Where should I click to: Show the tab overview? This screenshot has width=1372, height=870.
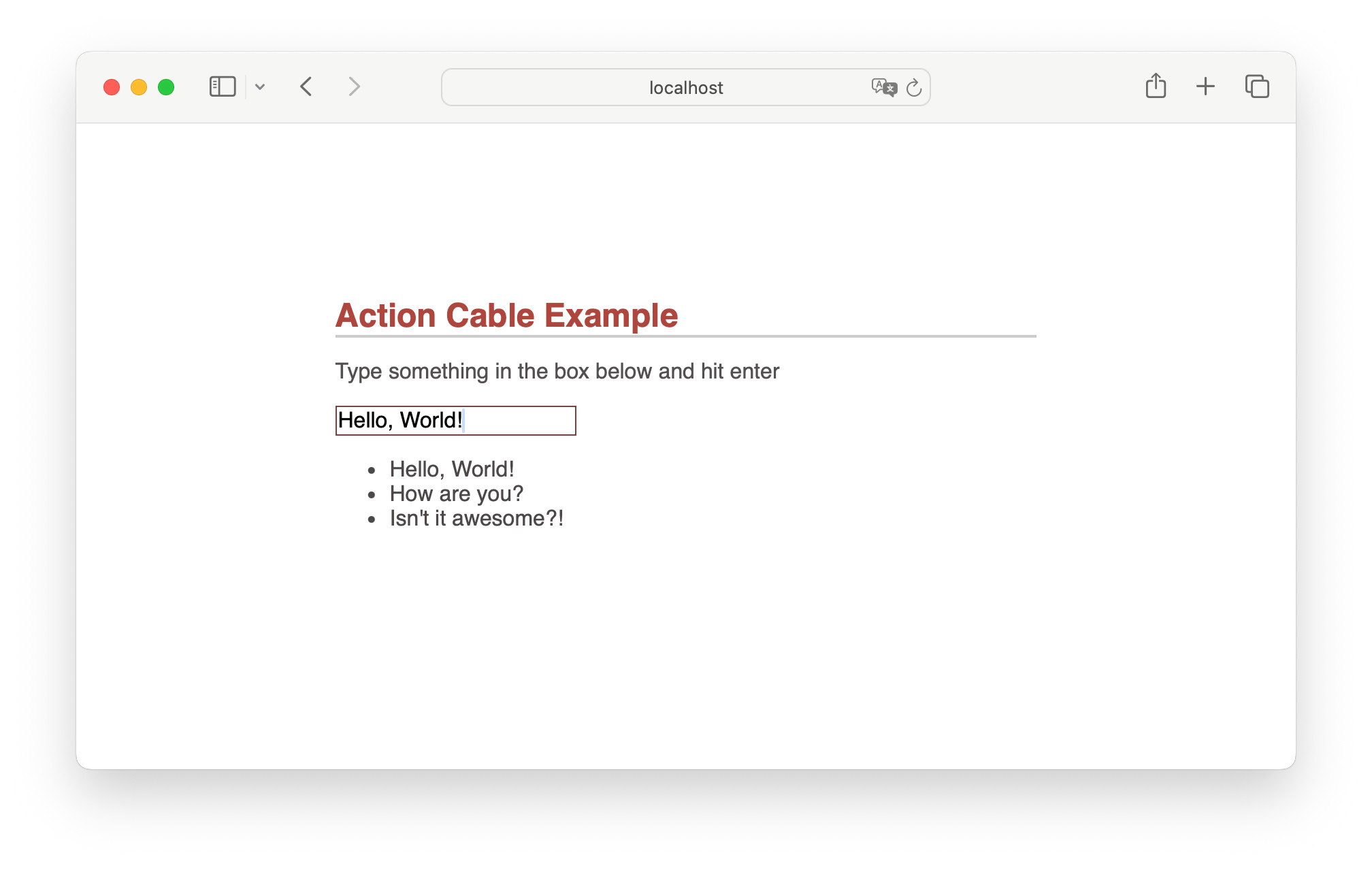(1257, 86)
